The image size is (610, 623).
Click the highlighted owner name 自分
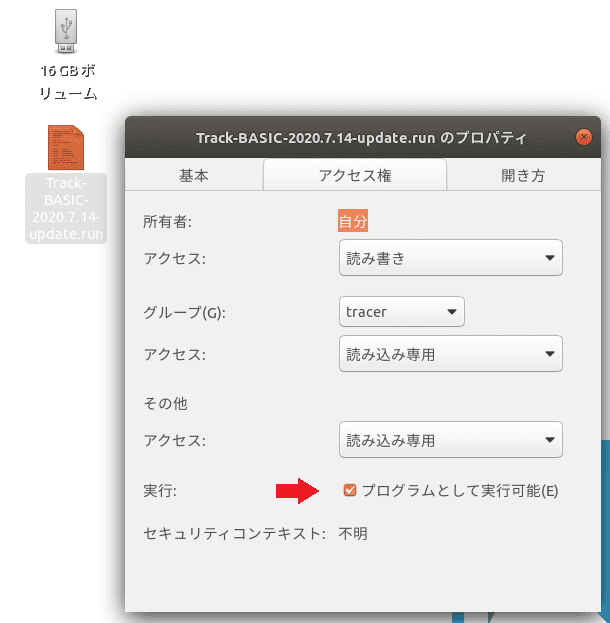(353, 221)
